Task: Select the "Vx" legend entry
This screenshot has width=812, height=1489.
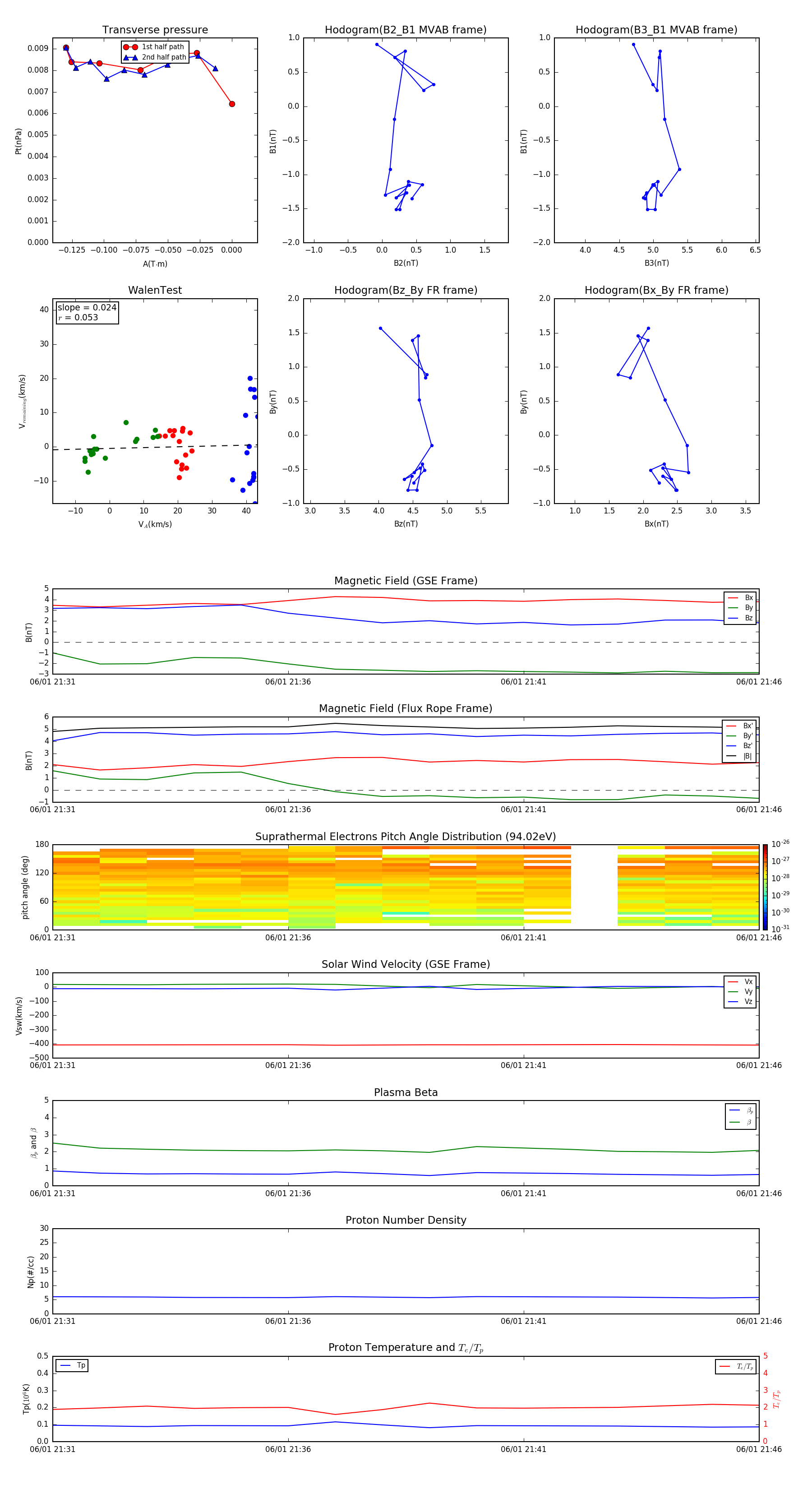Action: [x=740, y=982]
